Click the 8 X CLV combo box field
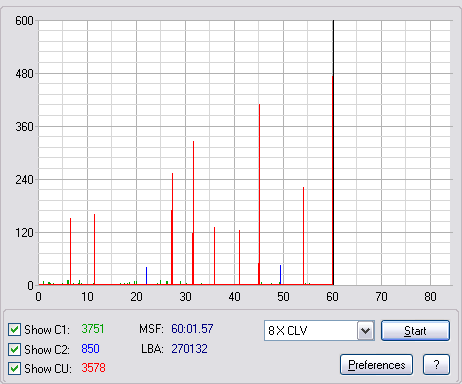 coord(319,331)
